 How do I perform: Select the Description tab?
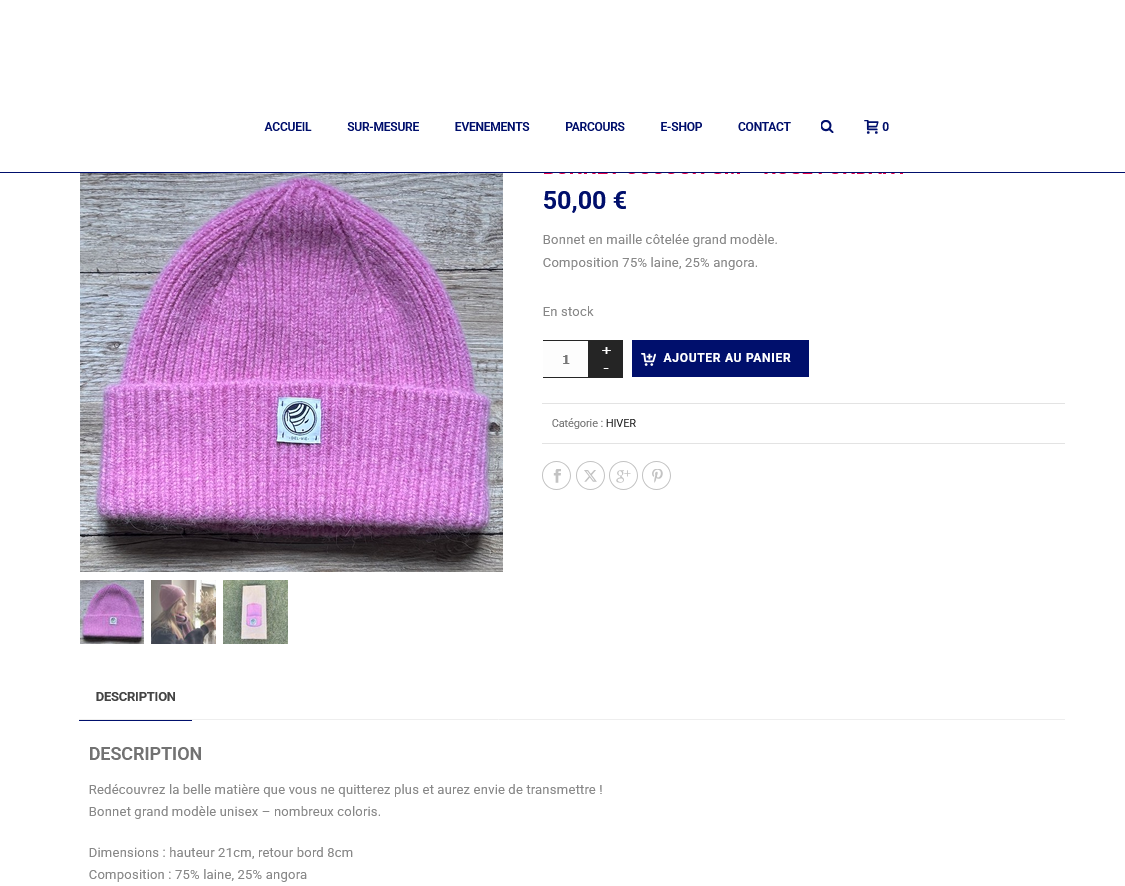coord(136,697)
